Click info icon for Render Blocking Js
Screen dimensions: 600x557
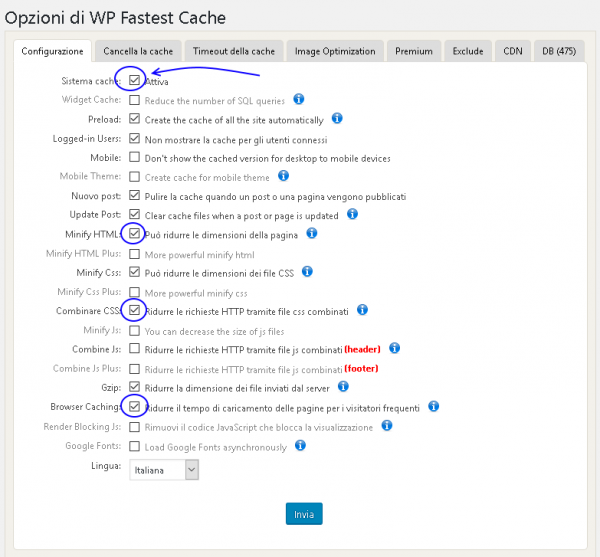coord(387,426)
